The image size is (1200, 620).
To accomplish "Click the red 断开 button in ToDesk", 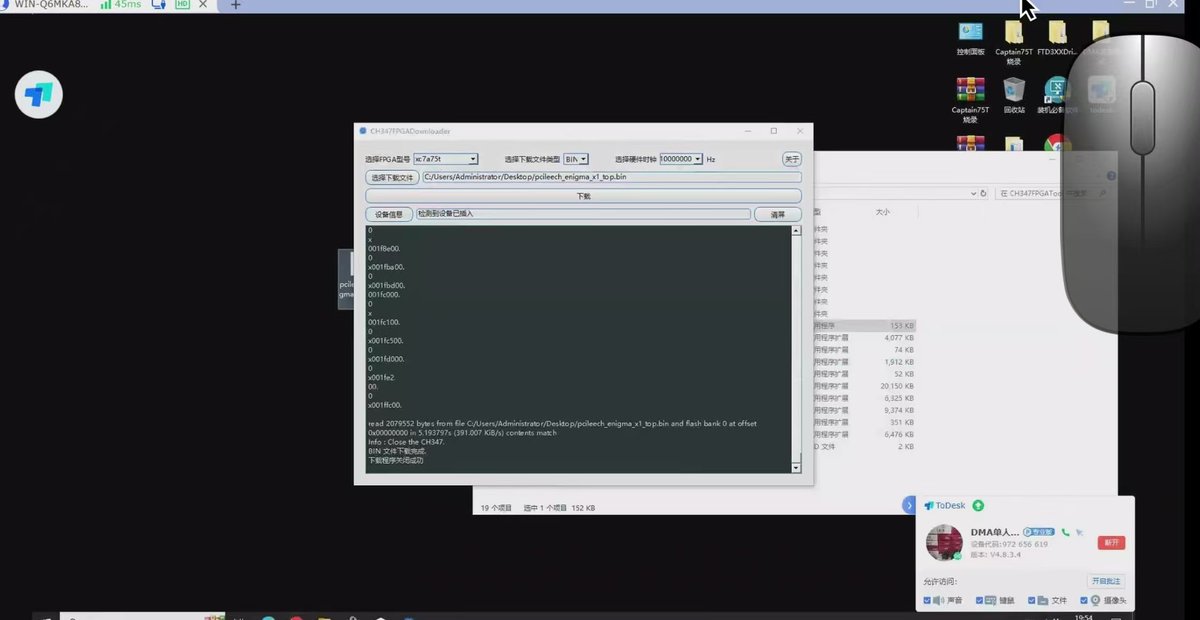I will point(1111,542).
